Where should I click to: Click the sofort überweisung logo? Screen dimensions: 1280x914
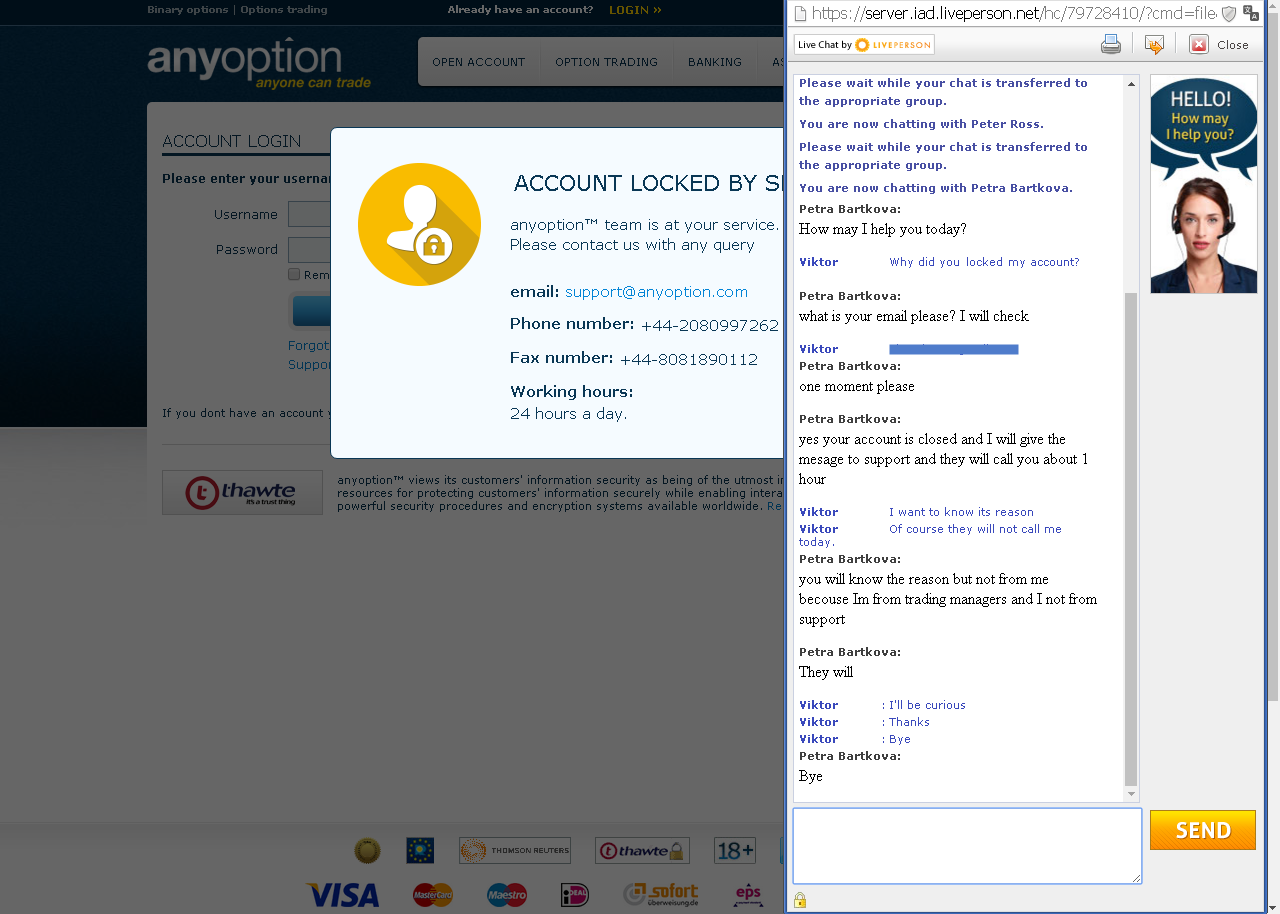[661, 894]
